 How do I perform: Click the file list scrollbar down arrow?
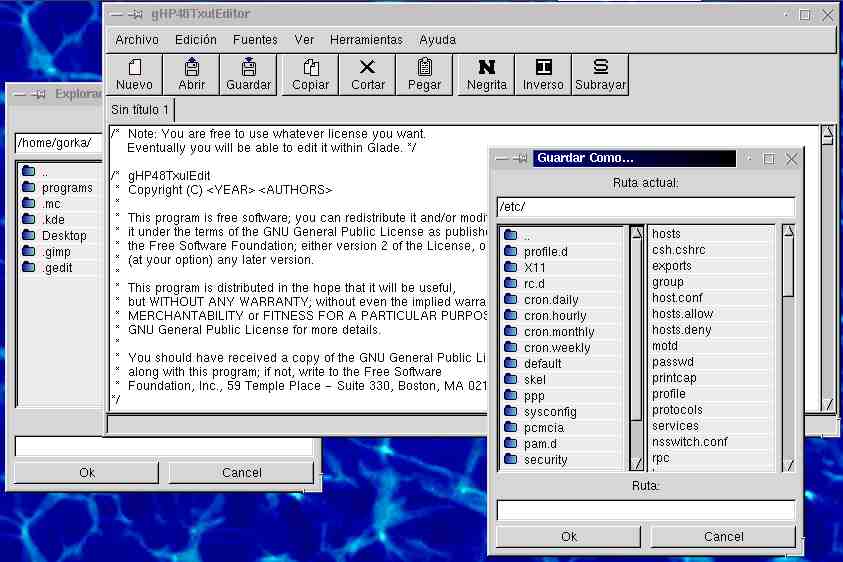pos(789,464)
